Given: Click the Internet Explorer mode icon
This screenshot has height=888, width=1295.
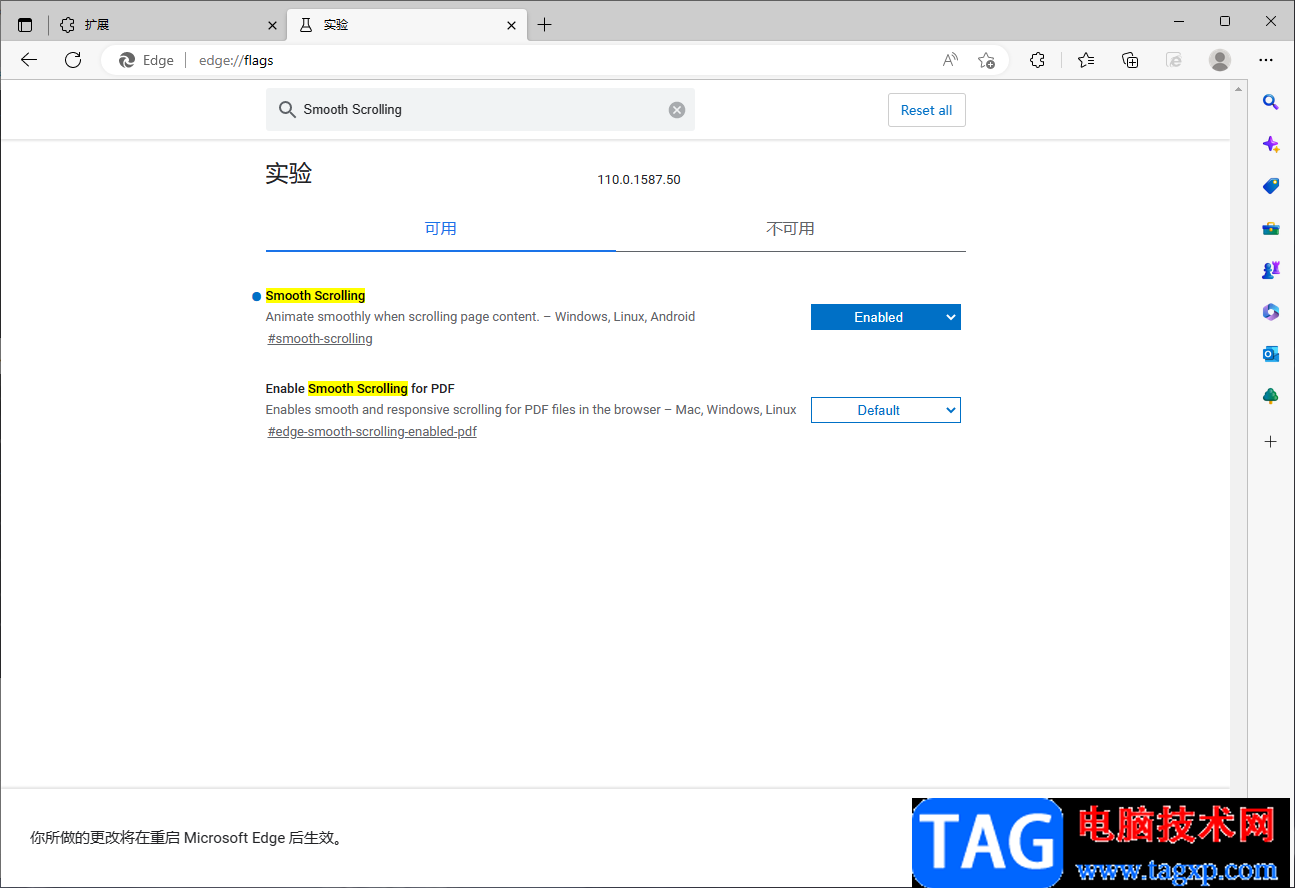Looking at the screenshot, I should coord(1174,60).
